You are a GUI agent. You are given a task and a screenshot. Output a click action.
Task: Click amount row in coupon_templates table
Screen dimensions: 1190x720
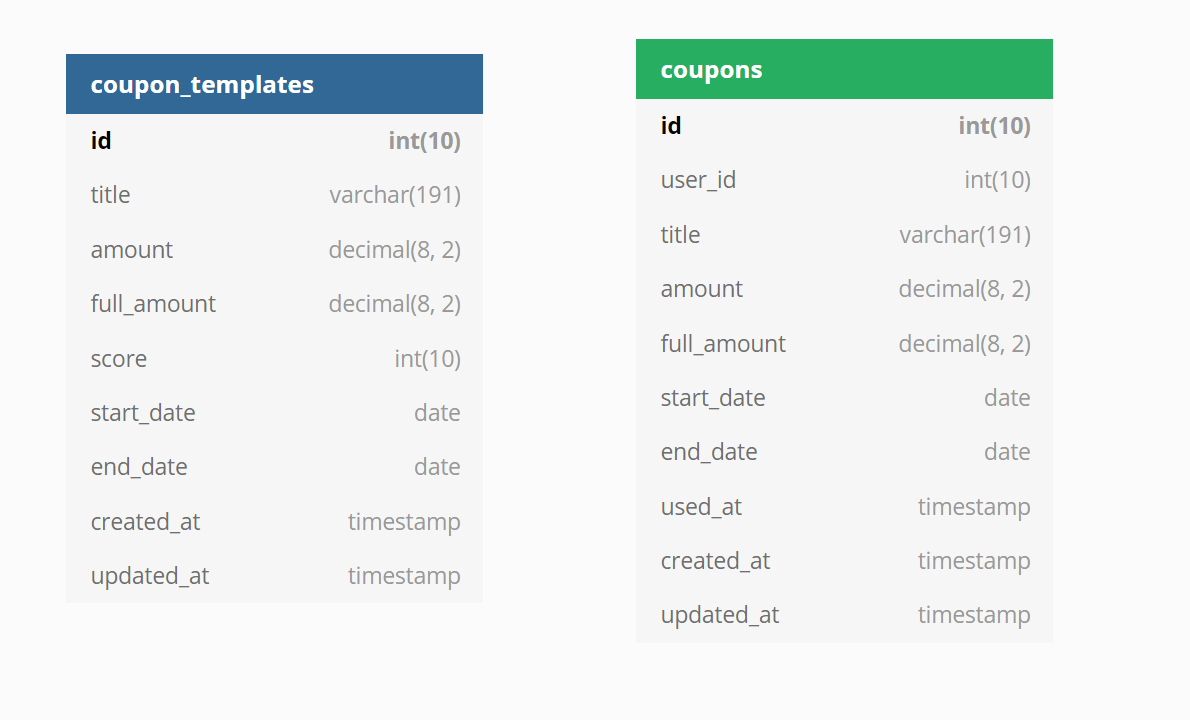(274, 250)
